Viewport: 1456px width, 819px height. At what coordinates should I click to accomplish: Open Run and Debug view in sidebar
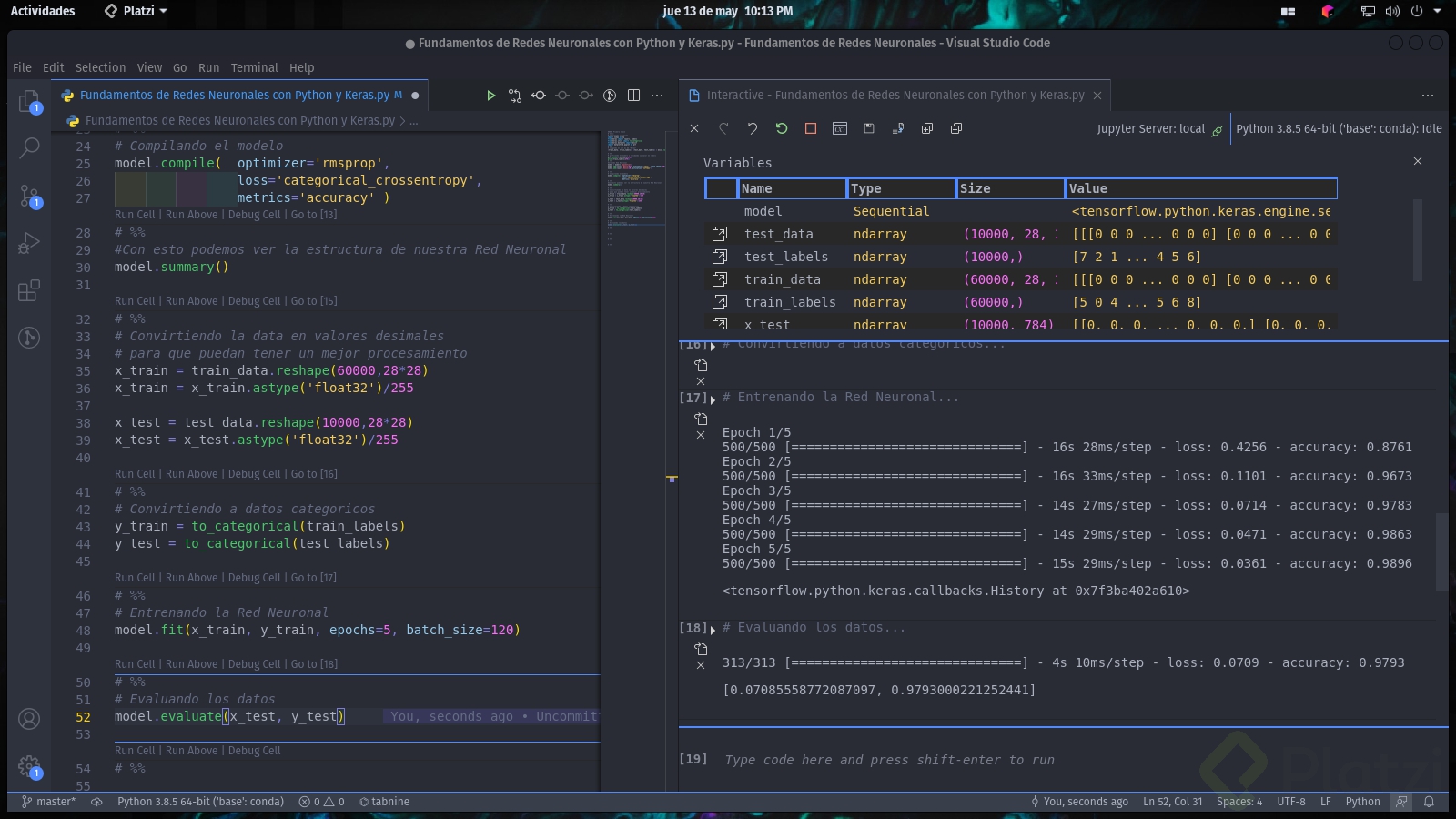tap(29, 243)
